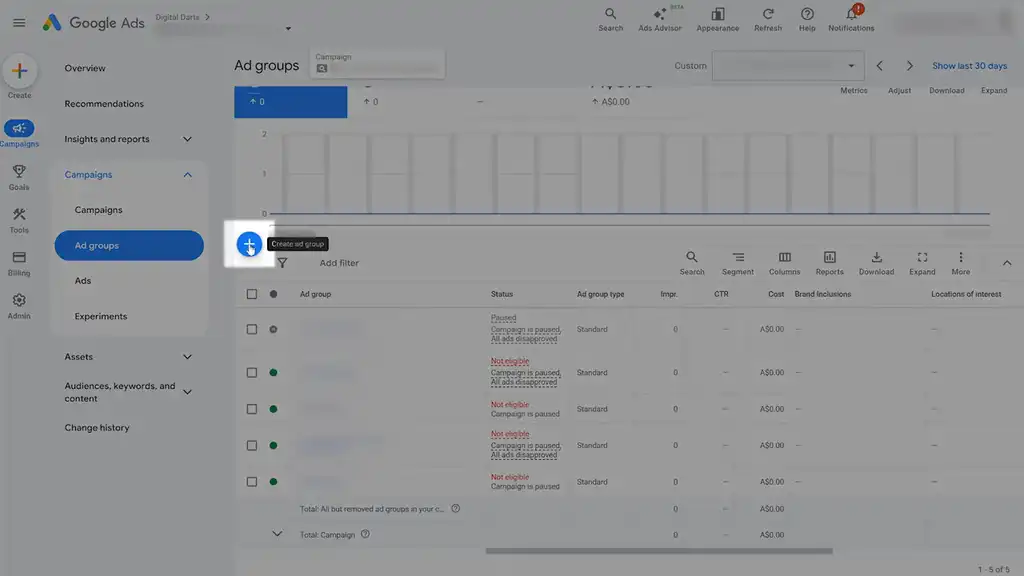Open the account selector dropdown arrow
Image resolution: width=1024 pixels, height=576 pixels.
coord(288,29)
